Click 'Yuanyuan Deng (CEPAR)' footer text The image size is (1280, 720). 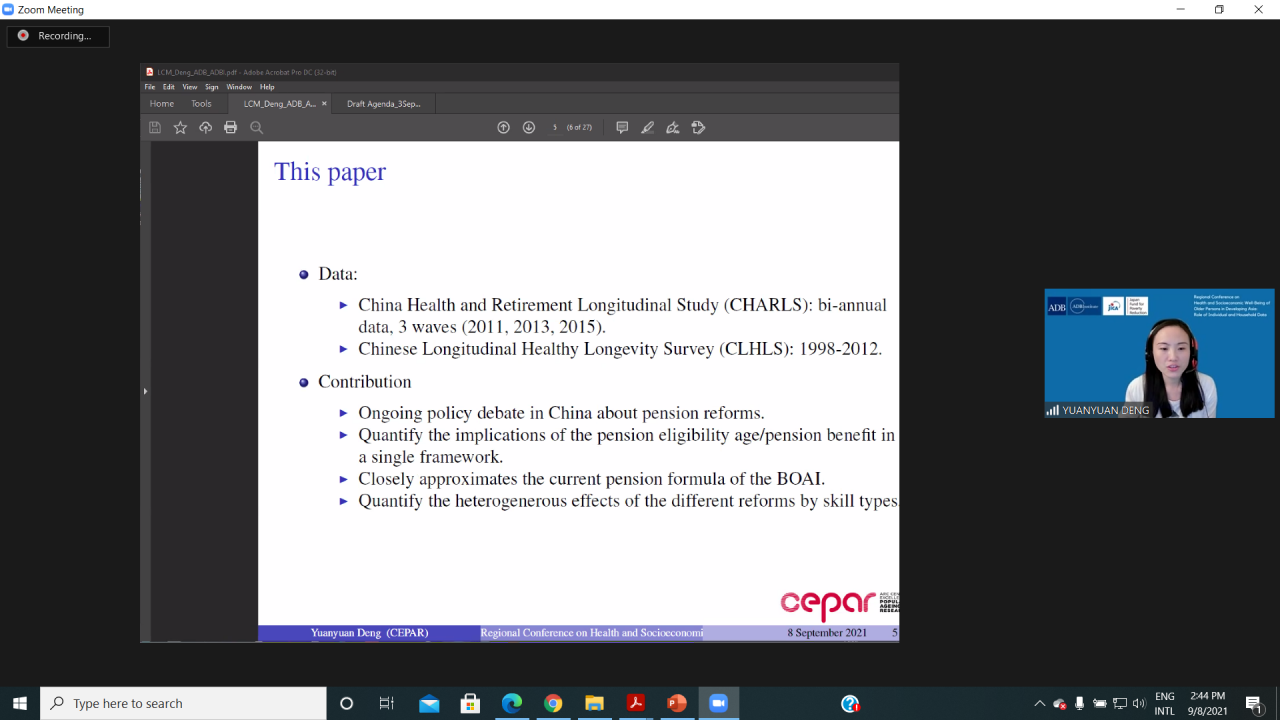click(369, 633)
